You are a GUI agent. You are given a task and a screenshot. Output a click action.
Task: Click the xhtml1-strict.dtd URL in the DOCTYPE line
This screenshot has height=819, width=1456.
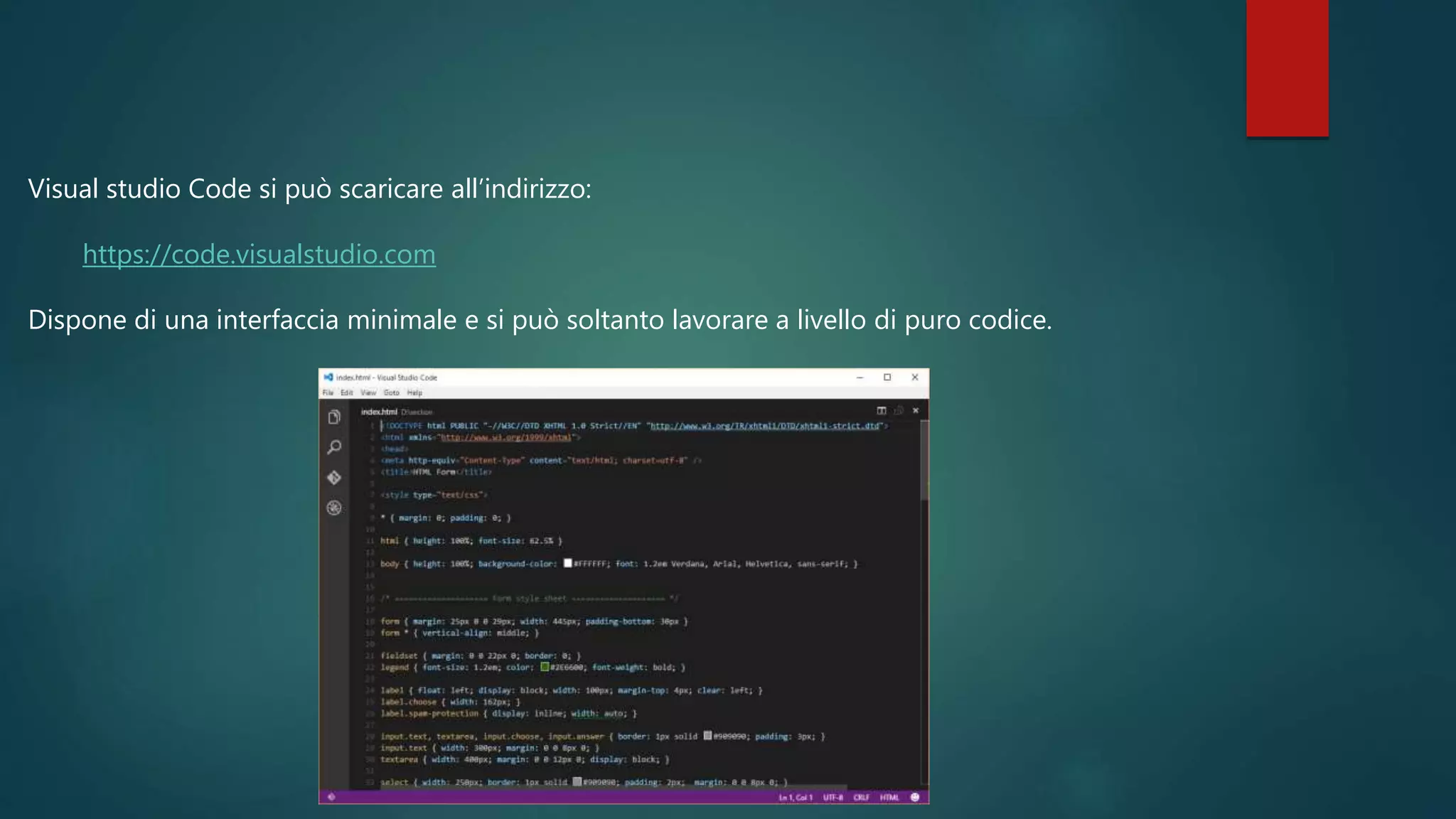click(766, 426)
